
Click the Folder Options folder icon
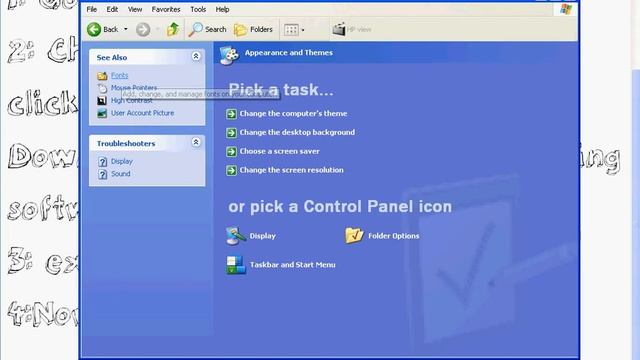pos(354,236)
